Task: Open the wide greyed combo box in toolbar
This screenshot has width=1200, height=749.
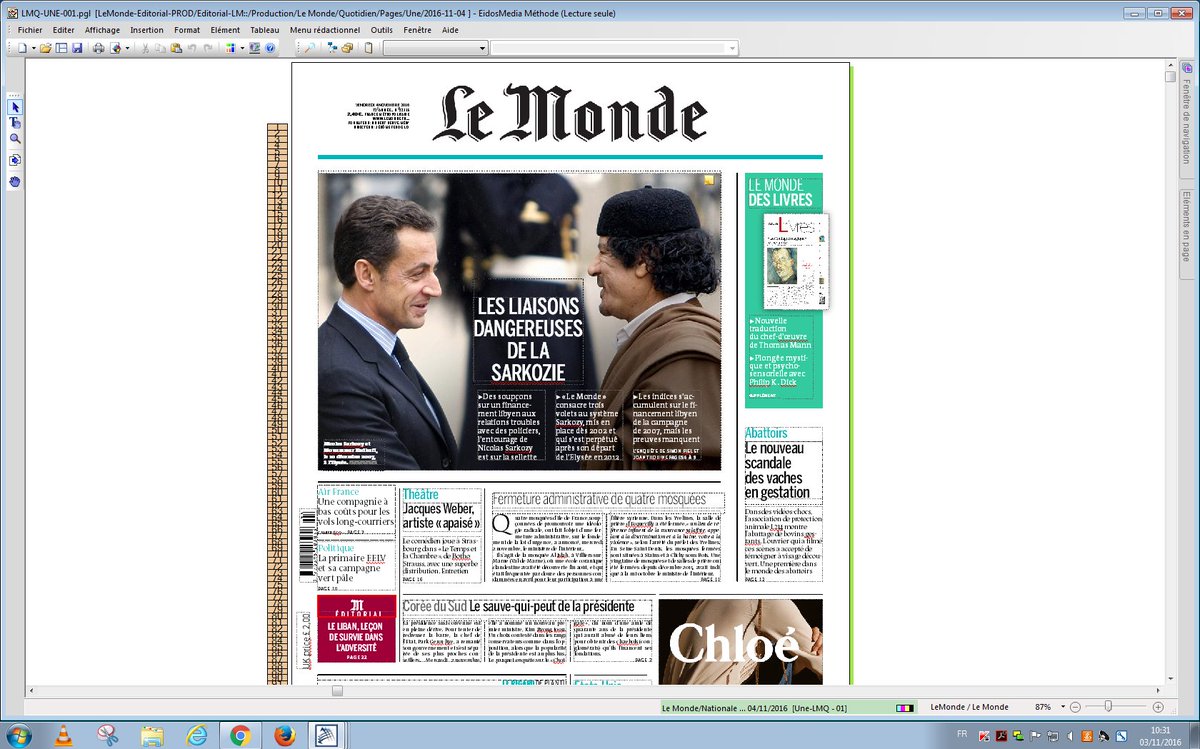Action: pos(614,48)
